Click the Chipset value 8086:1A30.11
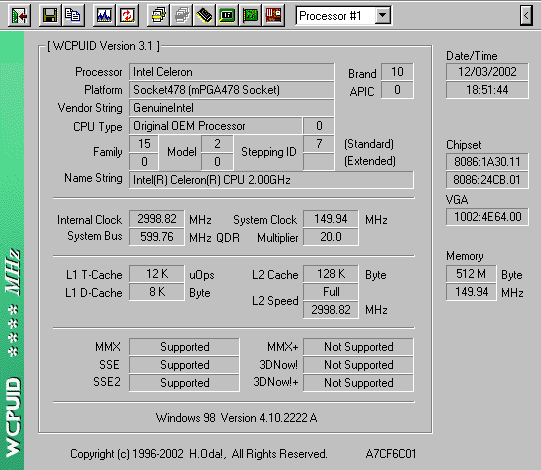 pos(487,161)
